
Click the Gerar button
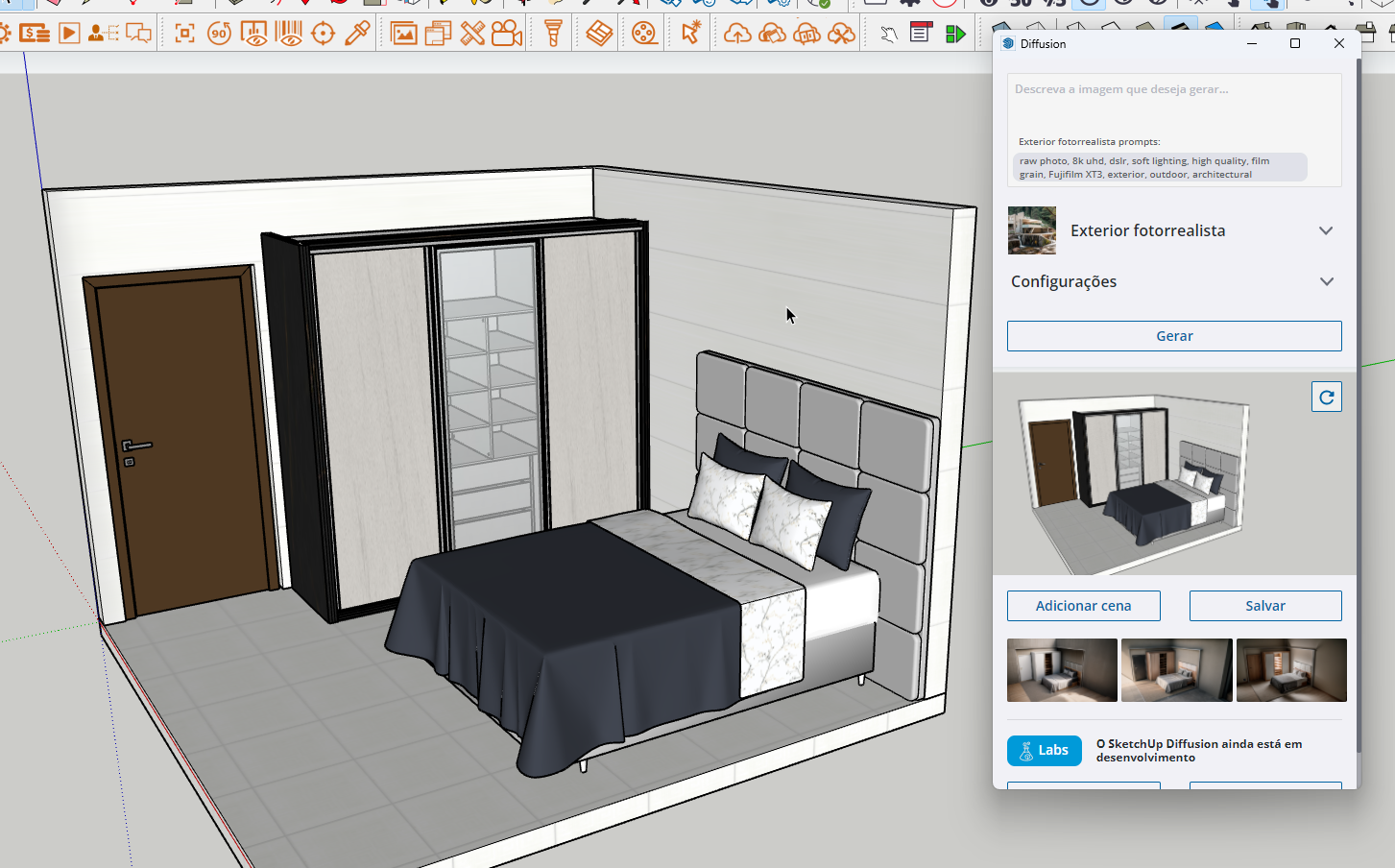point(1173,336)
